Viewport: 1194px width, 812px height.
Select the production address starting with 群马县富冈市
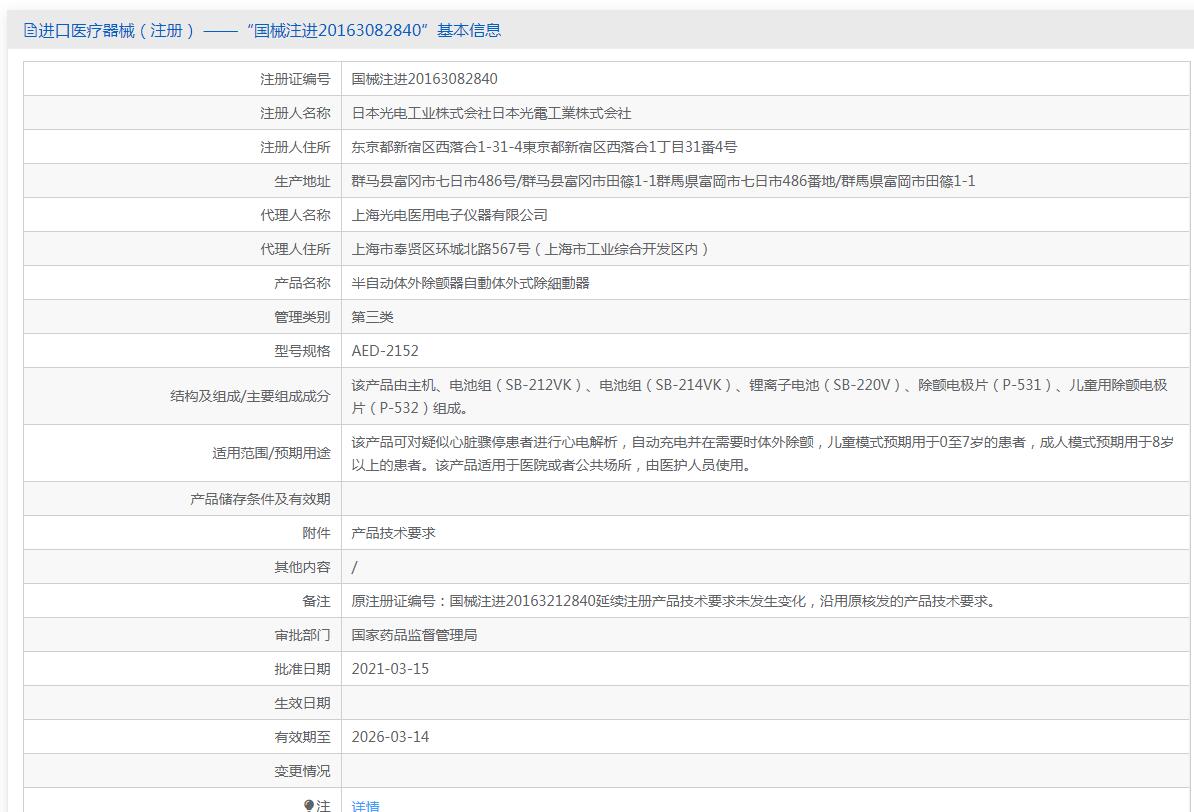pyautogui.click(x=663, y=181)
